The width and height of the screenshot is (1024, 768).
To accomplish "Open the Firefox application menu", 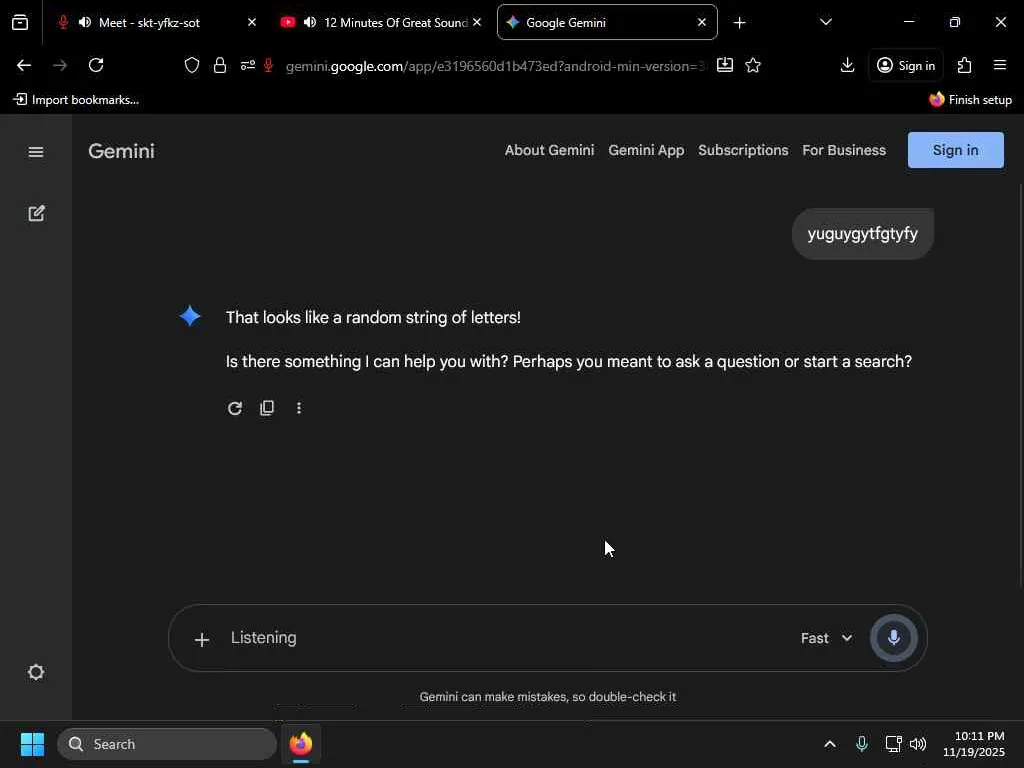I will (x=1000, y=65).
